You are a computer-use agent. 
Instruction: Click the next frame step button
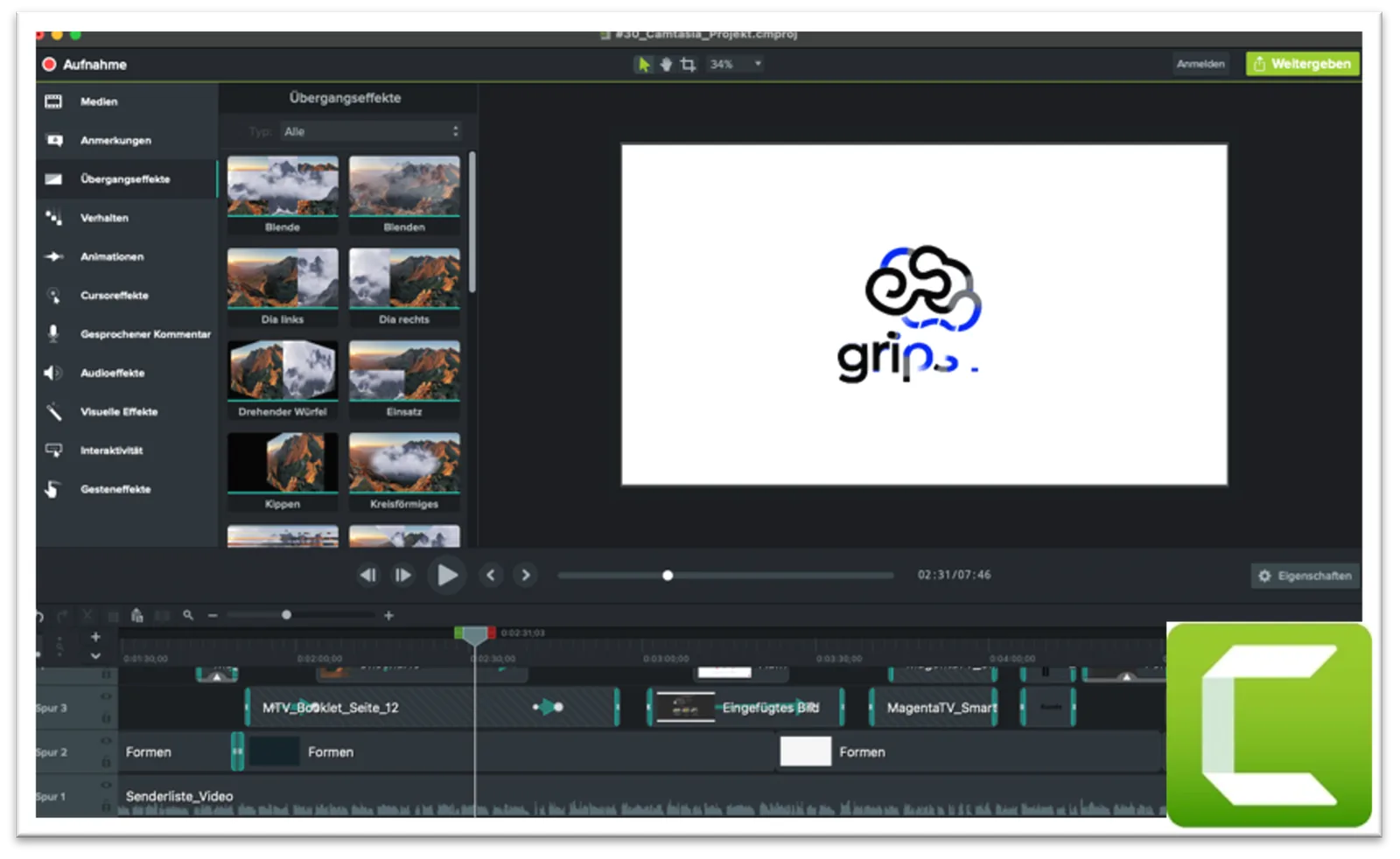coord(402,575)
